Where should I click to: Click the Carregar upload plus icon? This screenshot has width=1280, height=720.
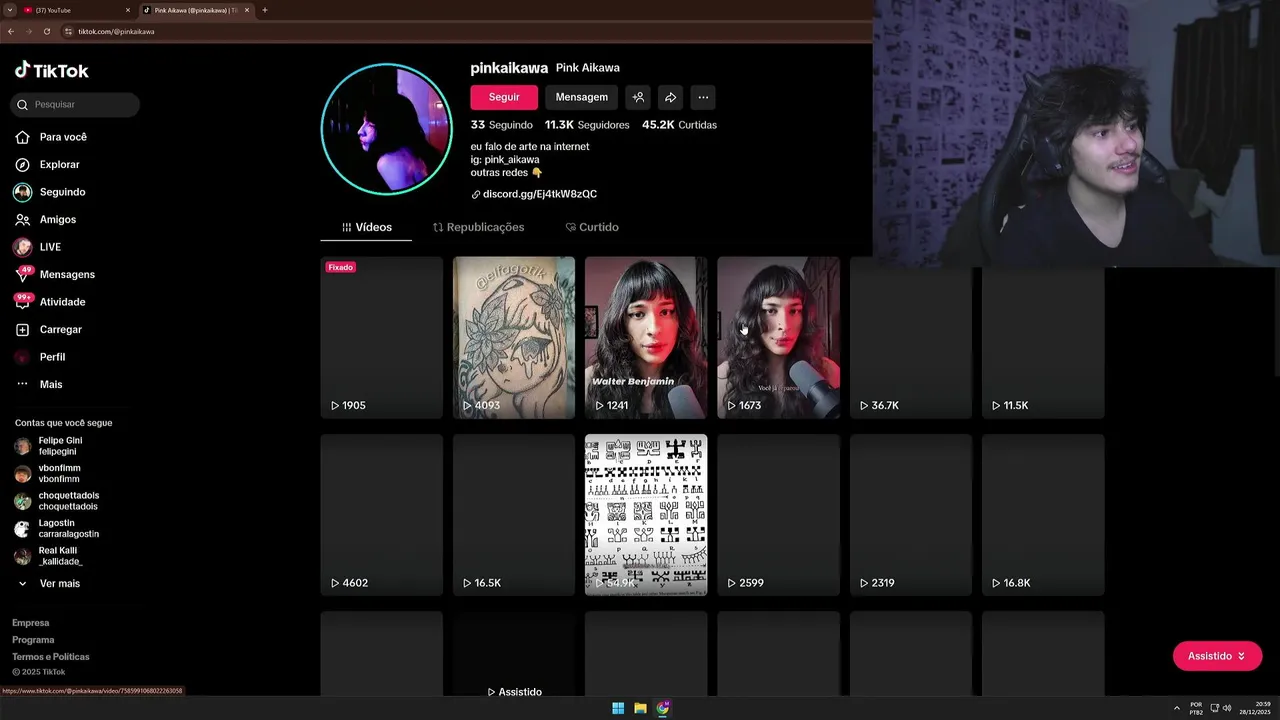[22, 329]
